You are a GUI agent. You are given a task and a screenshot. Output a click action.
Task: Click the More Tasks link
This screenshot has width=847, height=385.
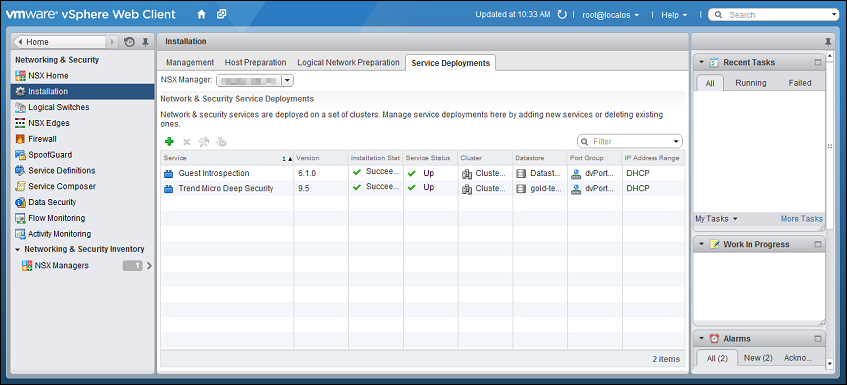(802, 219)
